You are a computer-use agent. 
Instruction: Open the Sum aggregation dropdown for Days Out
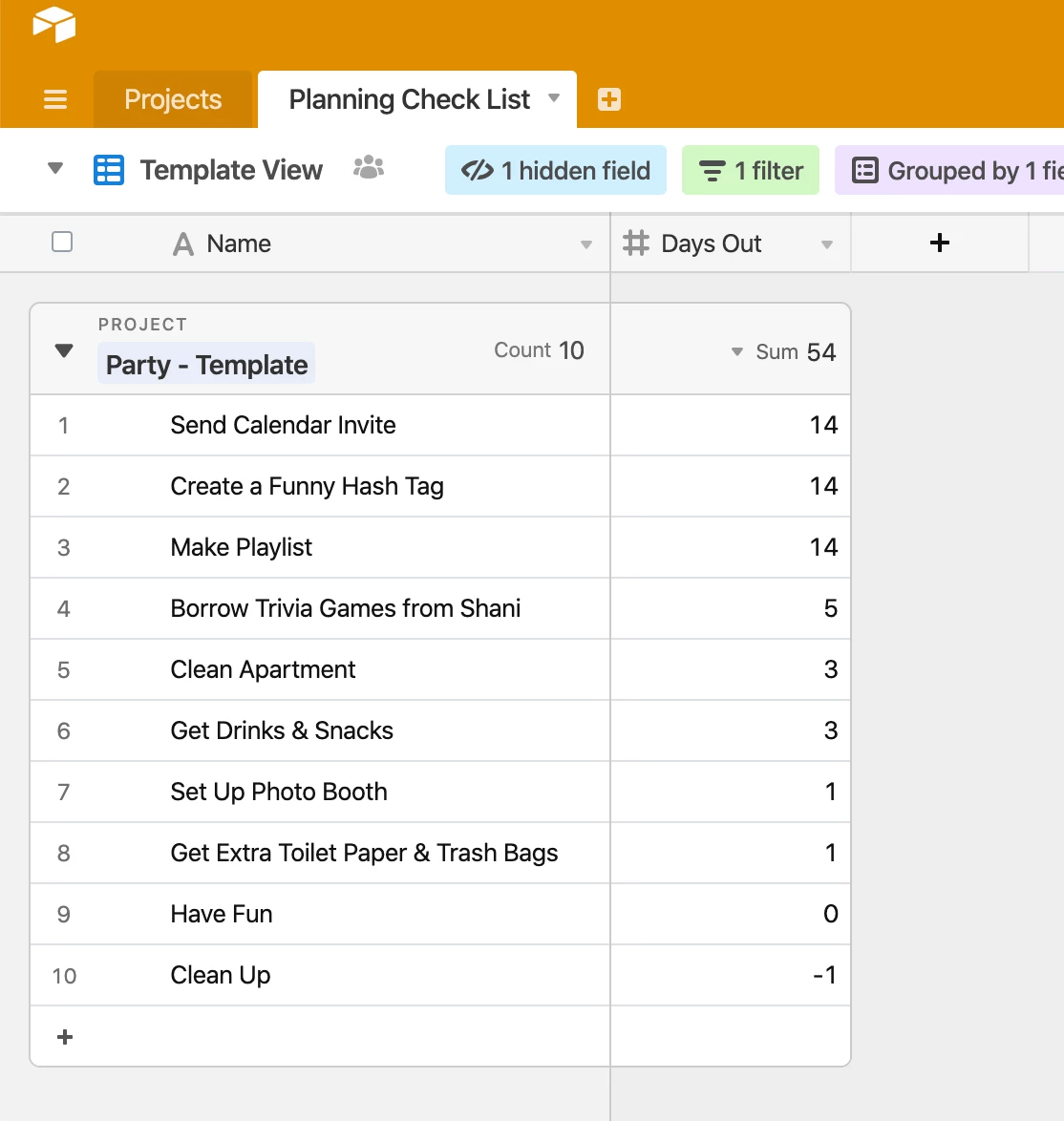click(735, 351)
